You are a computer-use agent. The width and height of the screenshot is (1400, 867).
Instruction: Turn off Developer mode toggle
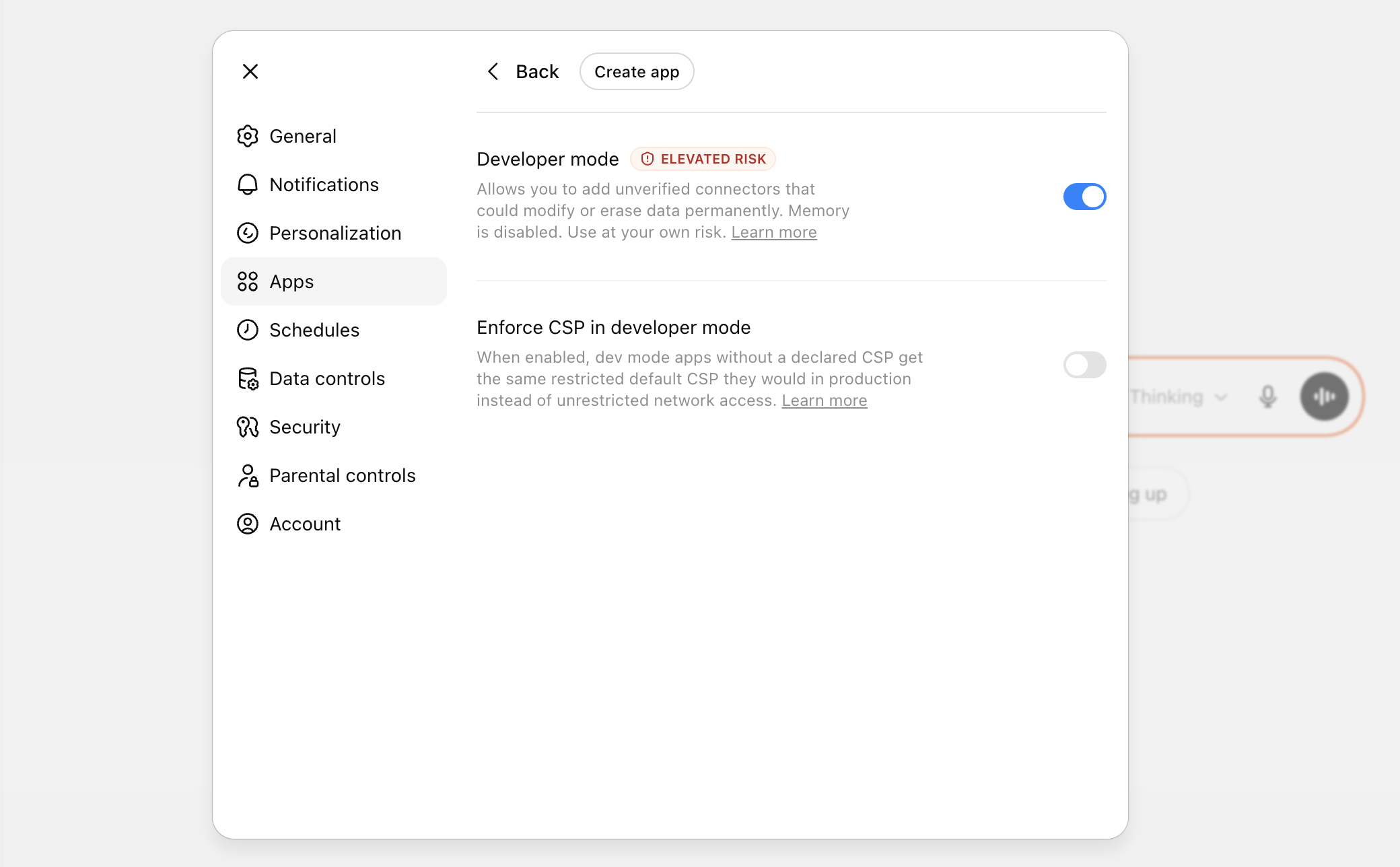pos(1085,197)
